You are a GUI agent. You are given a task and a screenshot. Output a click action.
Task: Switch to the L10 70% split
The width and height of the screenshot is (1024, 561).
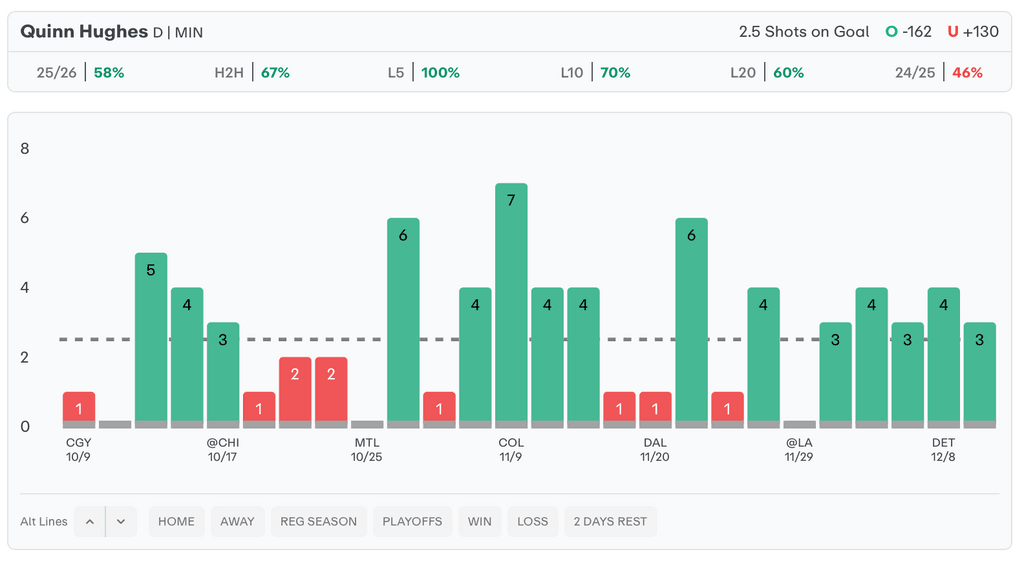(596, 73)
